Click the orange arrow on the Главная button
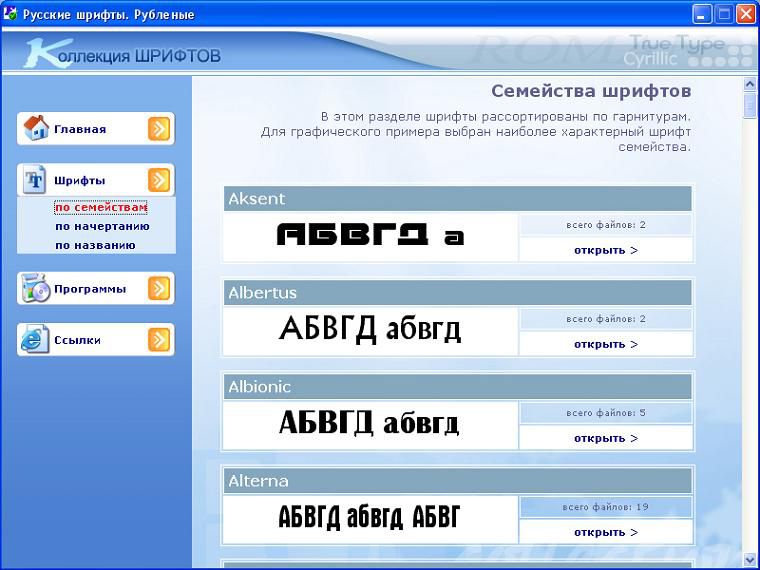The image size is (760, 570). point(159,128)
